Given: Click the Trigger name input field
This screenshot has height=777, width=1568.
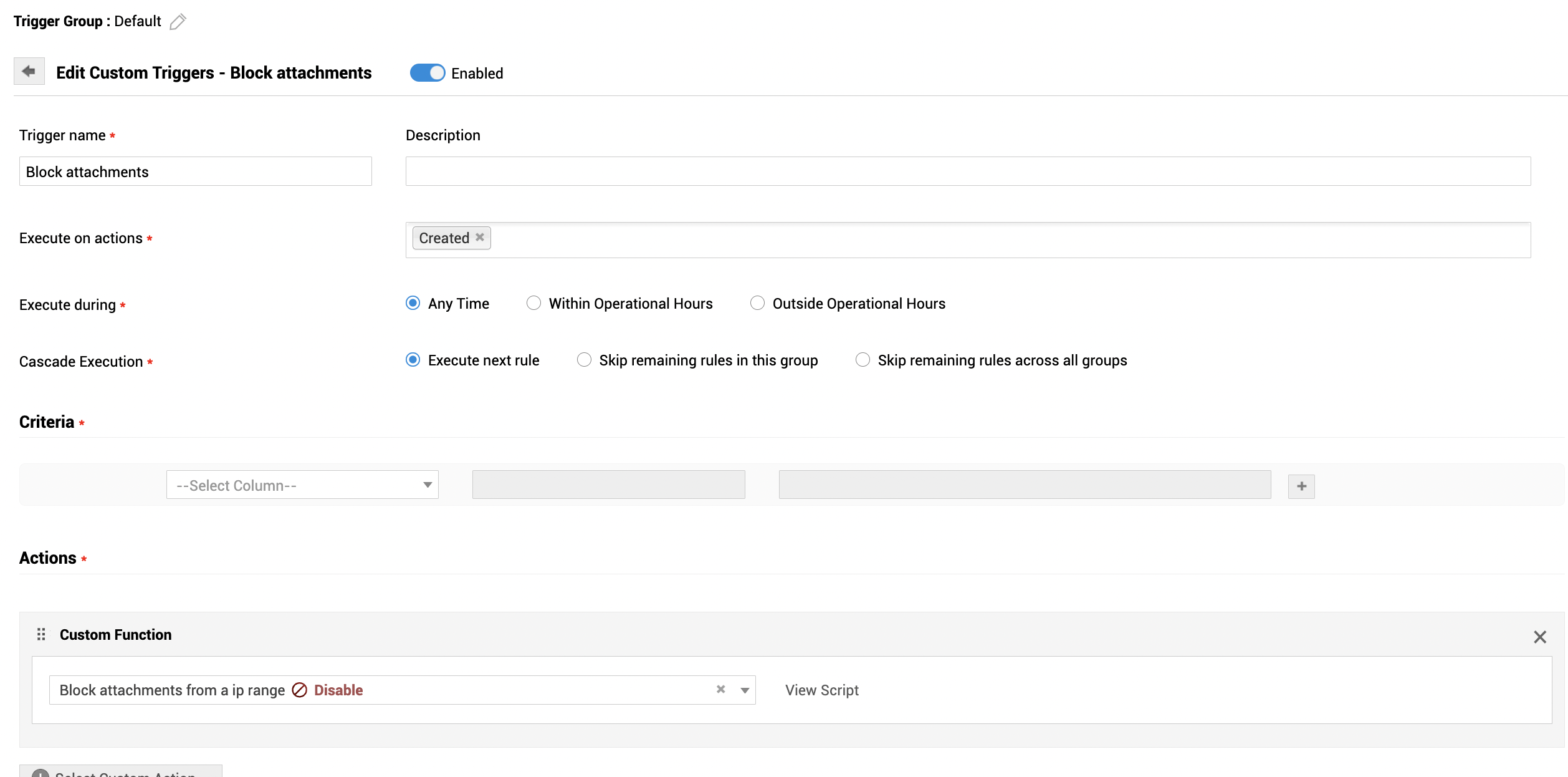Looking at the screenshot, I should (195, 171).
